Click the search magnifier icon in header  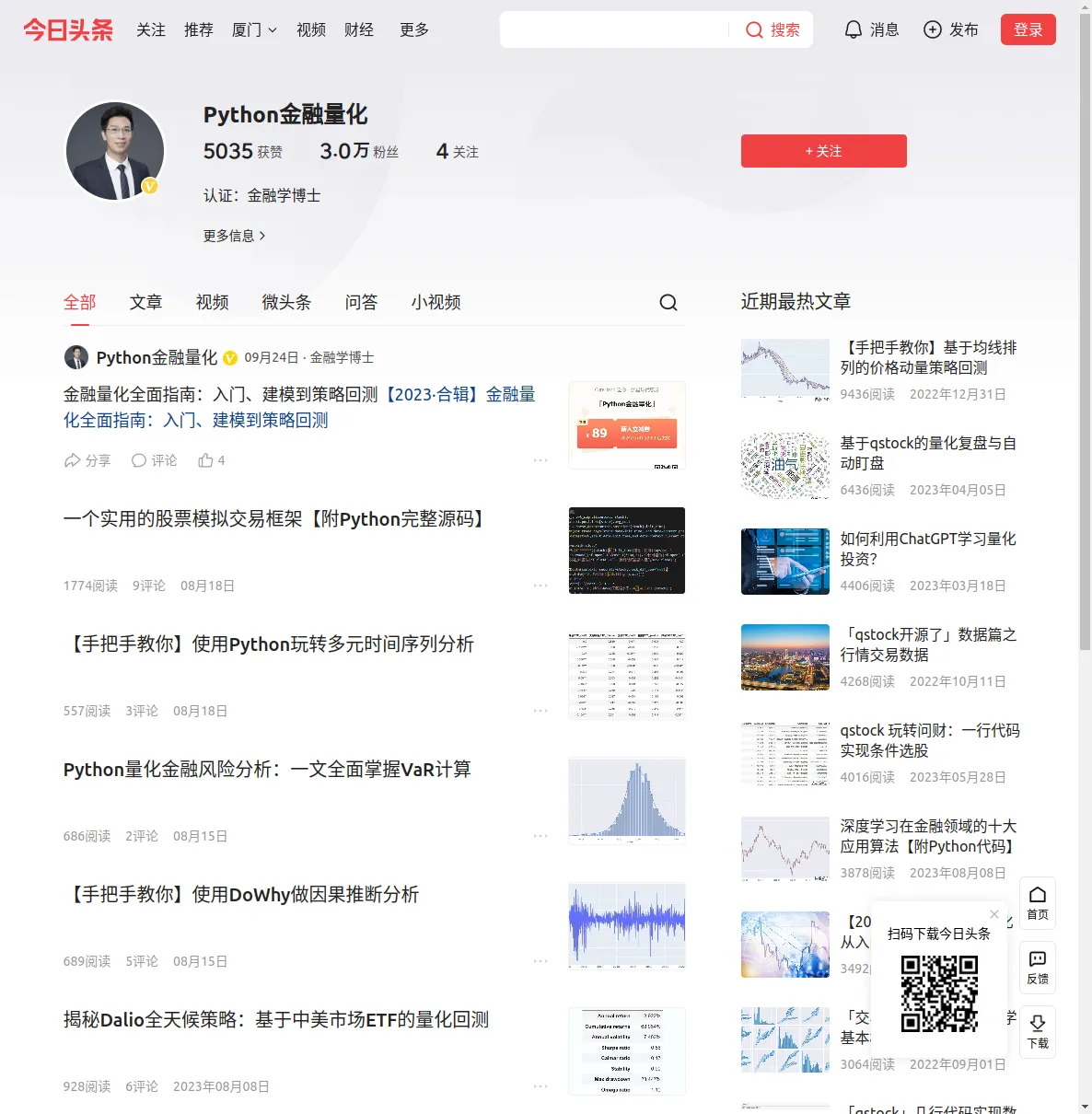pyautogui.click(x=754, y=30)
